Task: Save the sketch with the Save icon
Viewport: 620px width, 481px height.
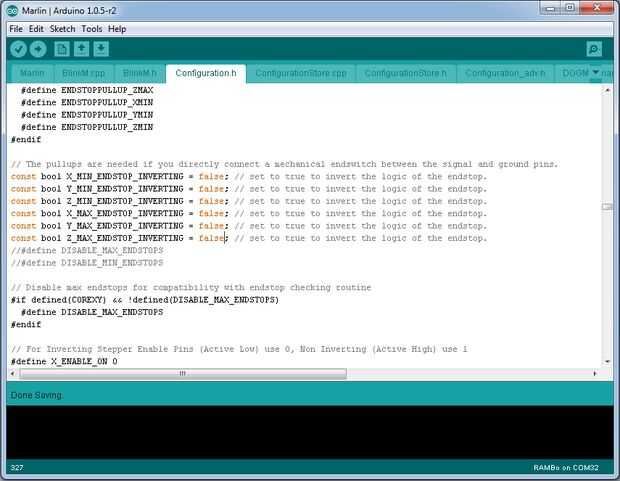Action: 101,49
